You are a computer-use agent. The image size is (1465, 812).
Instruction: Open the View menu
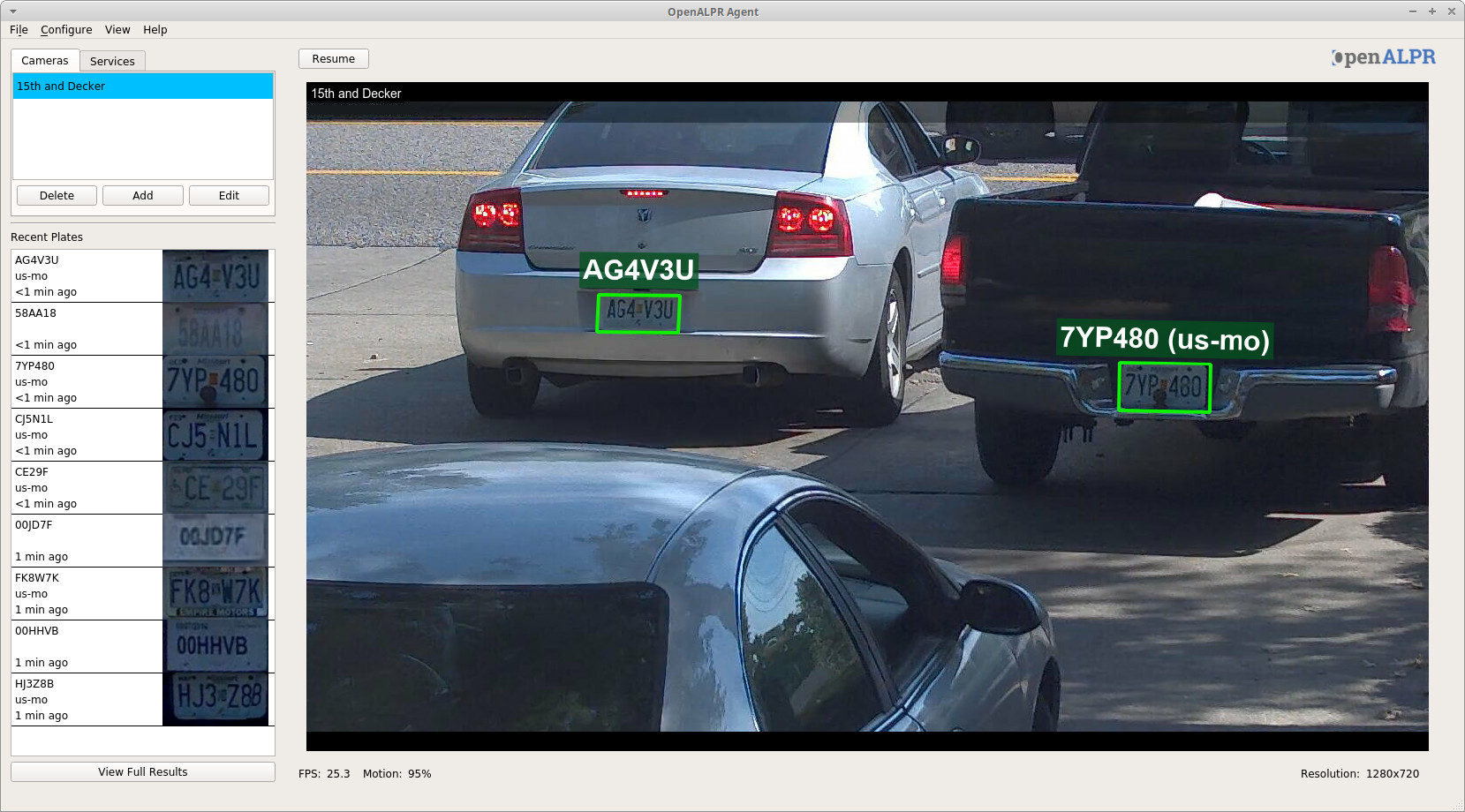click(x=117, y=29)
